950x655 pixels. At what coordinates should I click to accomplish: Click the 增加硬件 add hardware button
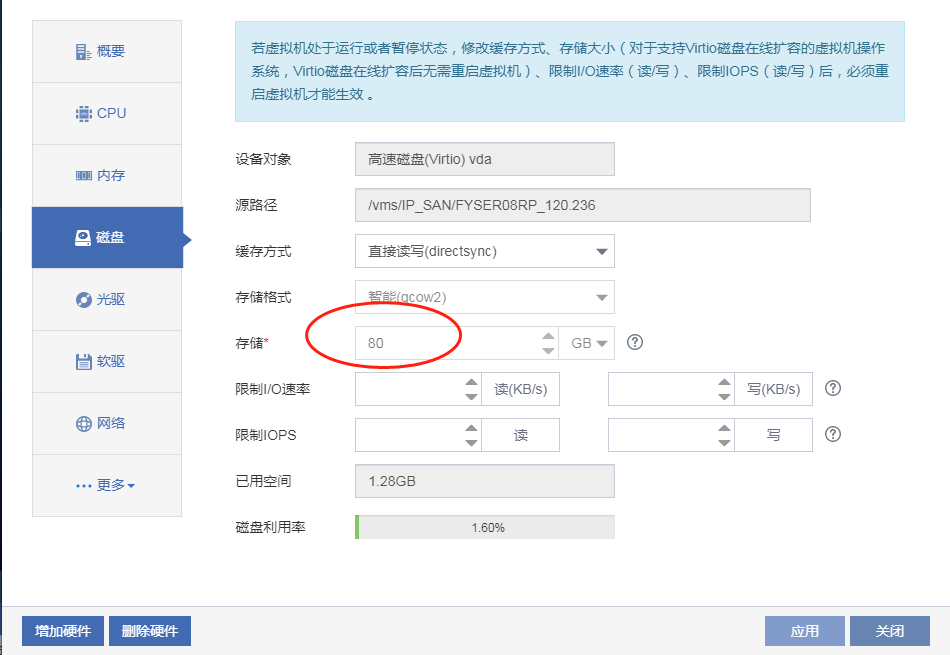62,631
